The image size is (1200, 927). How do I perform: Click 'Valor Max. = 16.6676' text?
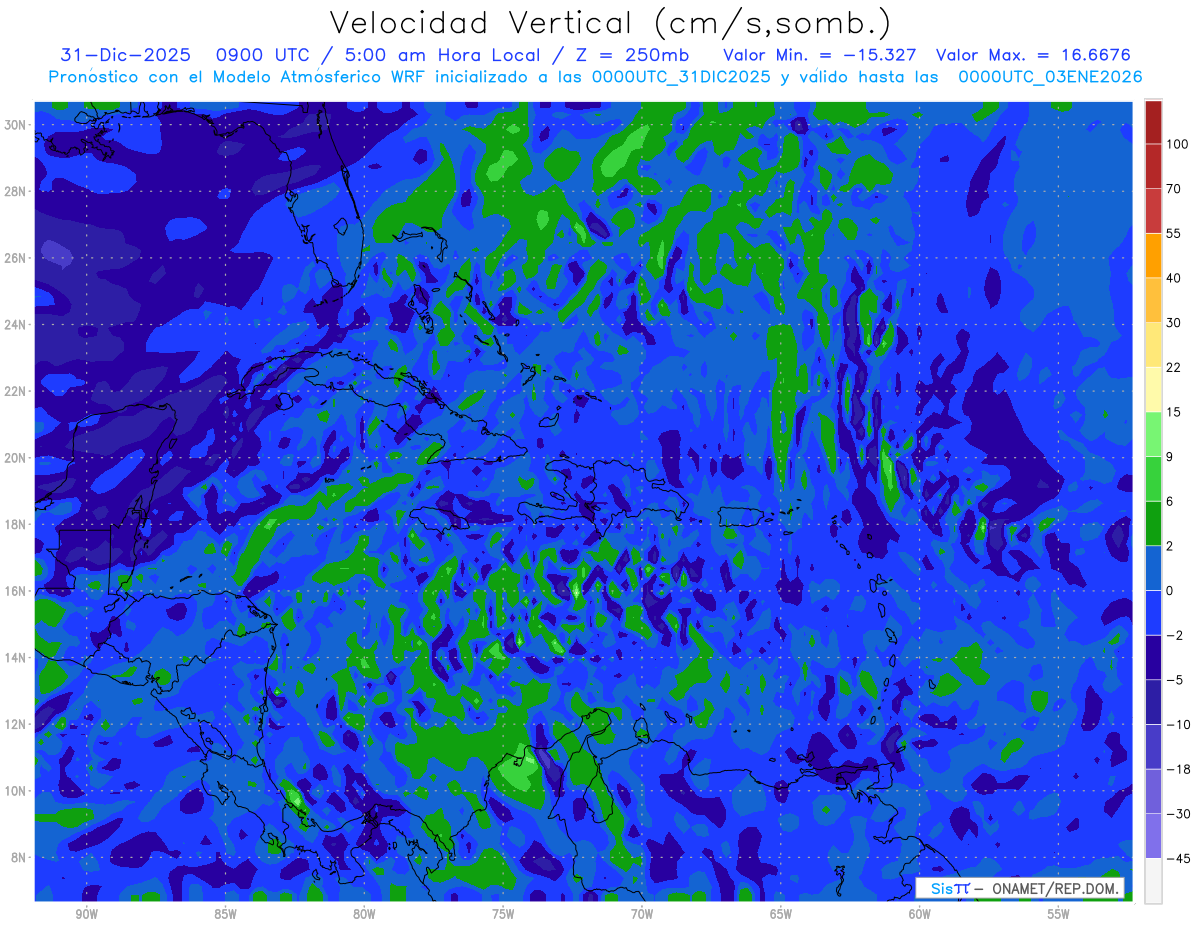pos(1033,55)
